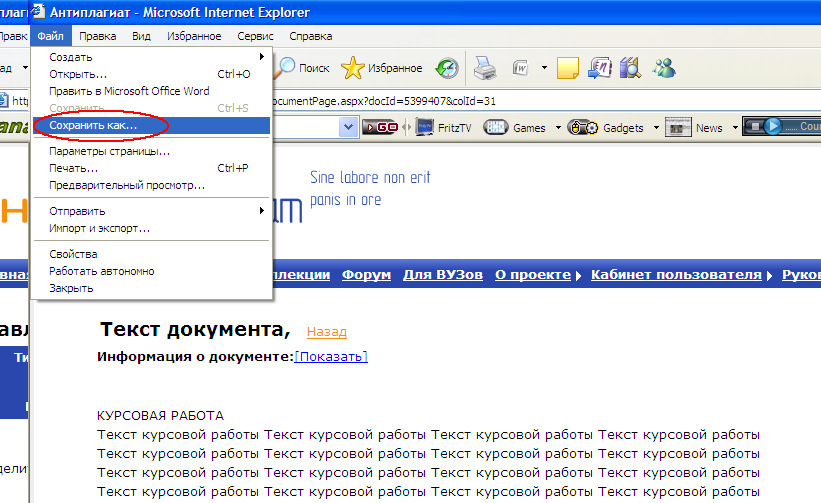Click the Для ВУЗов navigation link
The height and width of the screenshot is (503, 821).
click(x=443, y=275)
